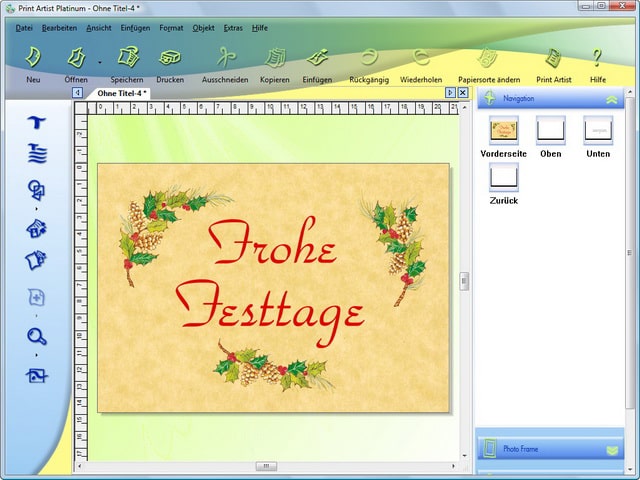Open the Einfügen menu
The image size is (640, 480).
tap(135, 28)
